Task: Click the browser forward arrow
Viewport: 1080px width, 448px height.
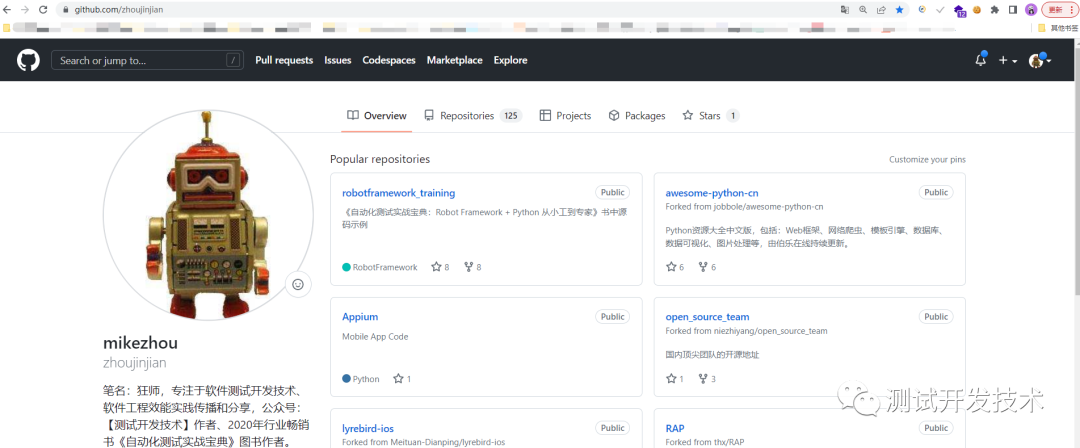Action: (25, 10)
